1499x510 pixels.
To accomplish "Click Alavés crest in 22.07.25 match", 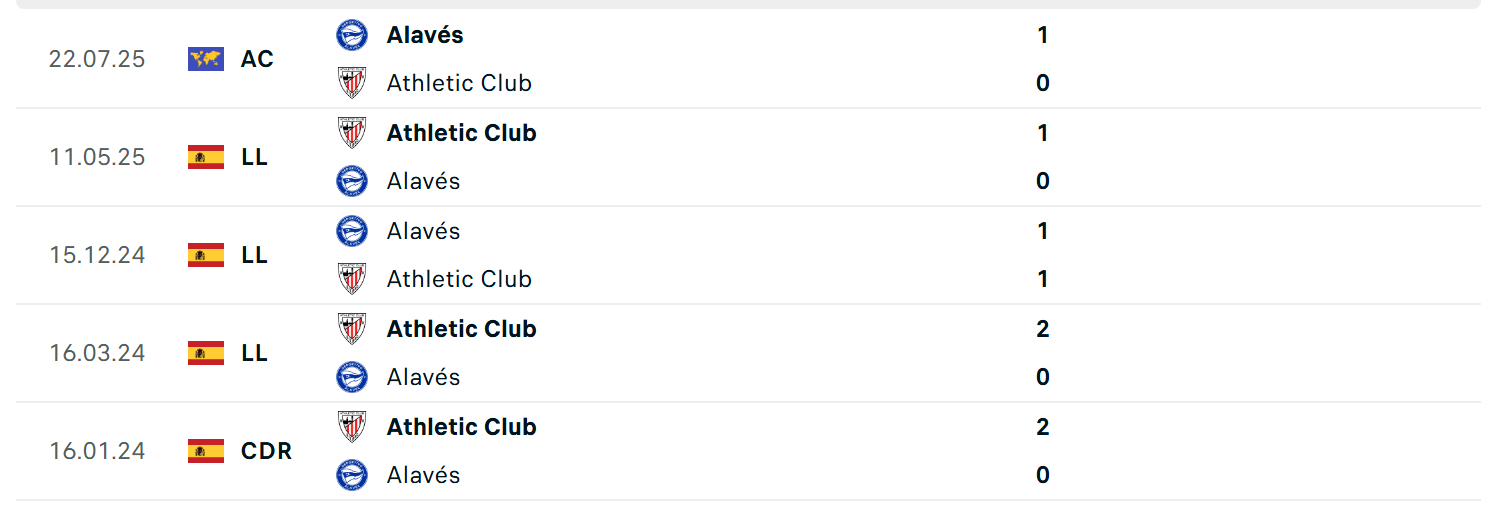I will point(352,35).
